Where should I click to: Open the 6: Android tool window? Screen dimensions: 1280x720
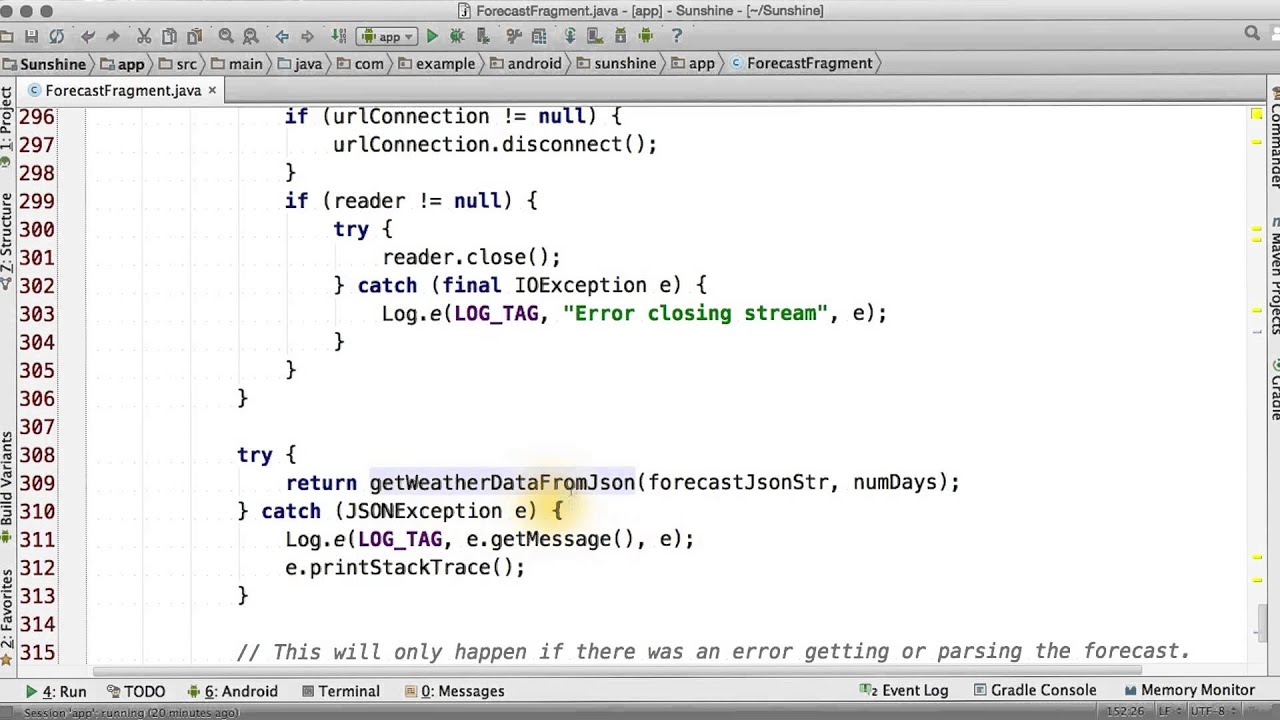coord(232,691)
